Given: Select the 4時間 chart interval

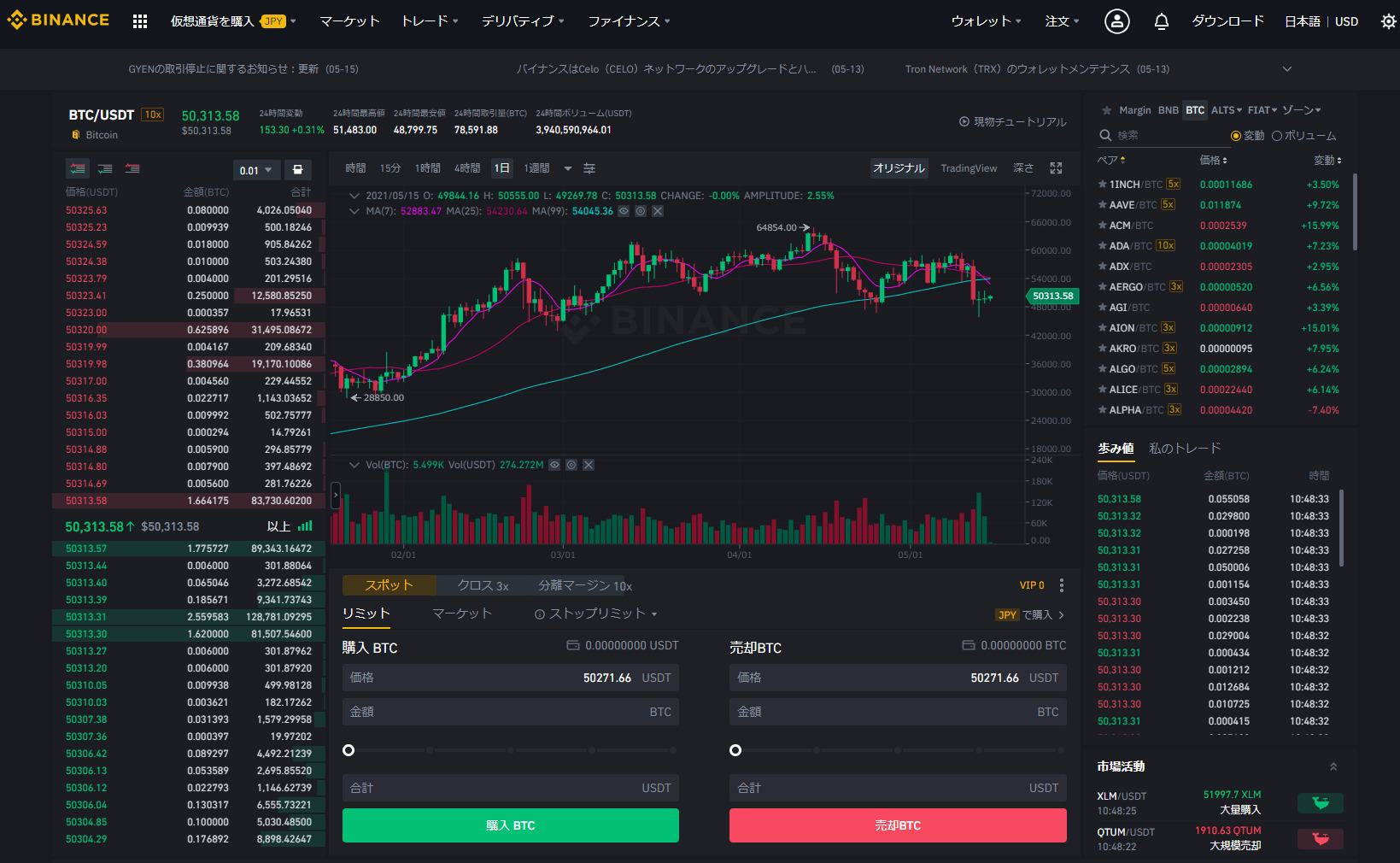Looking at the screenshot, I should pyautogui.click(x=467, y=168).
